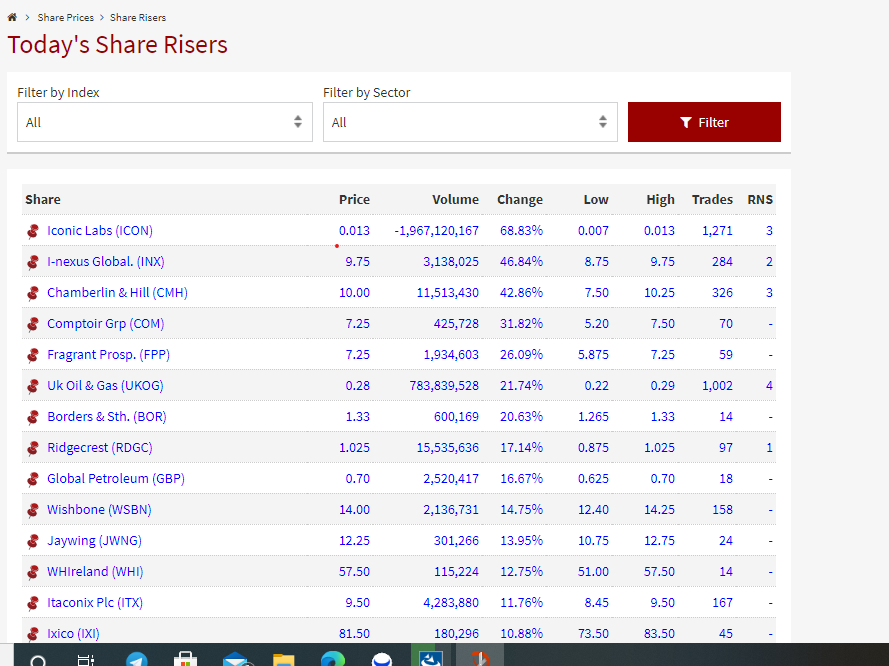The width and height of the screenshot is (889, 666).
Task: Click RNS count 4 for UKOG
Action: (x=769, y=386)
